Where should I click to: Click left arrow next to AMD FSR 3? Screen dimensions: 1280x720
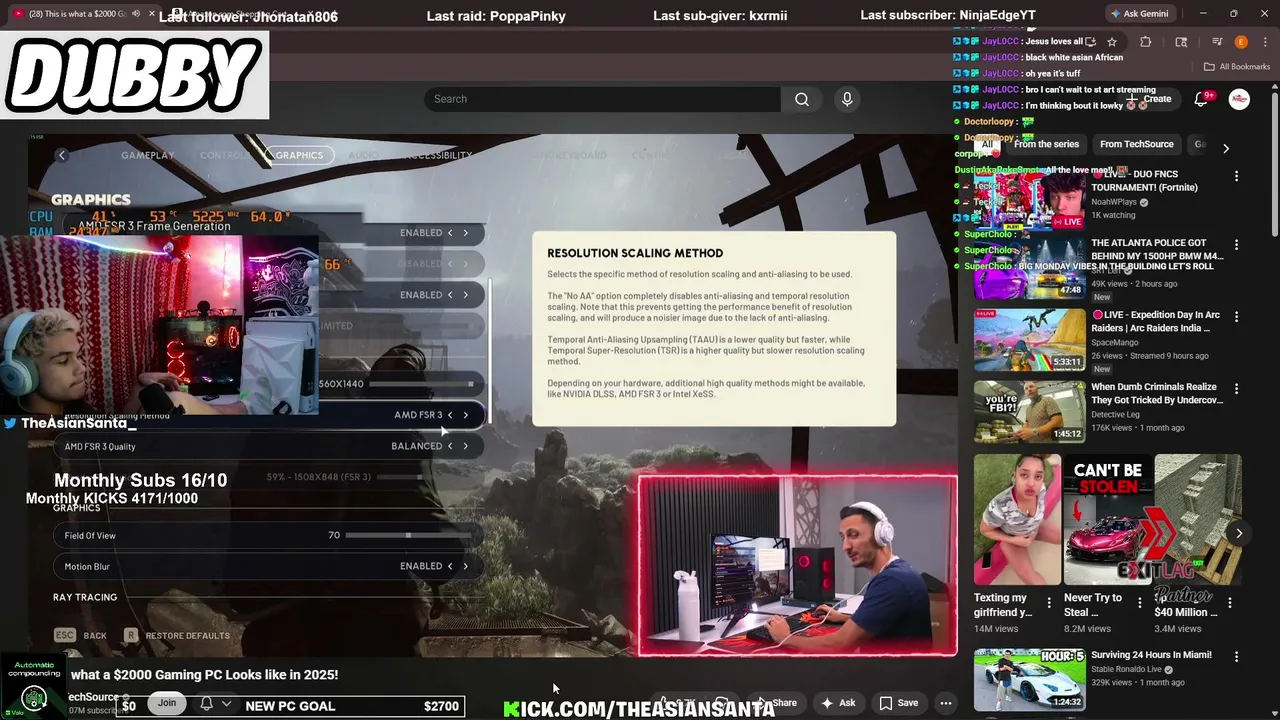(x=450, y=415)
